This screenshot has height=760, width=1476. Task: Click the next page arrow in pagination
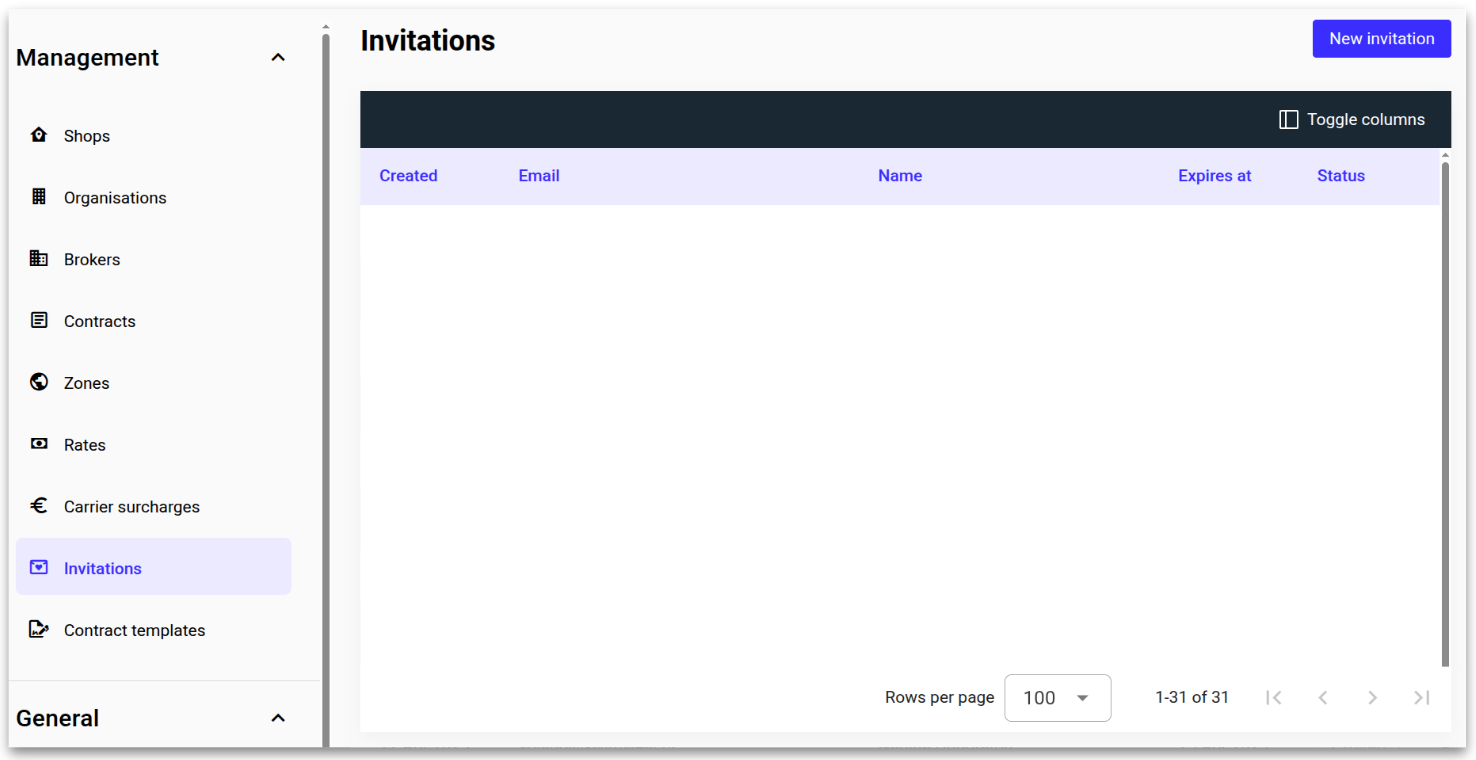point(1372,697)
